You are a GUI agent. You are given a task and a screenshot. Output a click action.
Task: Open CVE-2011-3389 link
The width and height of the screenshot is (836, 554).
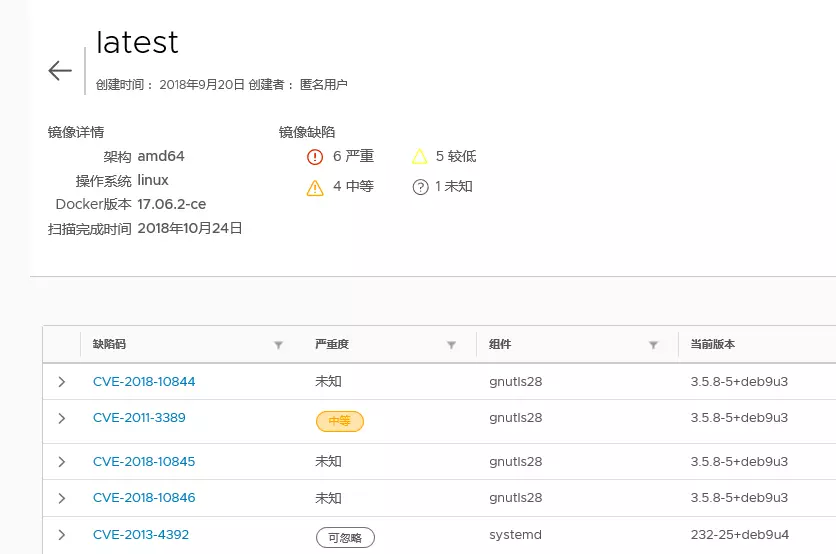[139, 417]
